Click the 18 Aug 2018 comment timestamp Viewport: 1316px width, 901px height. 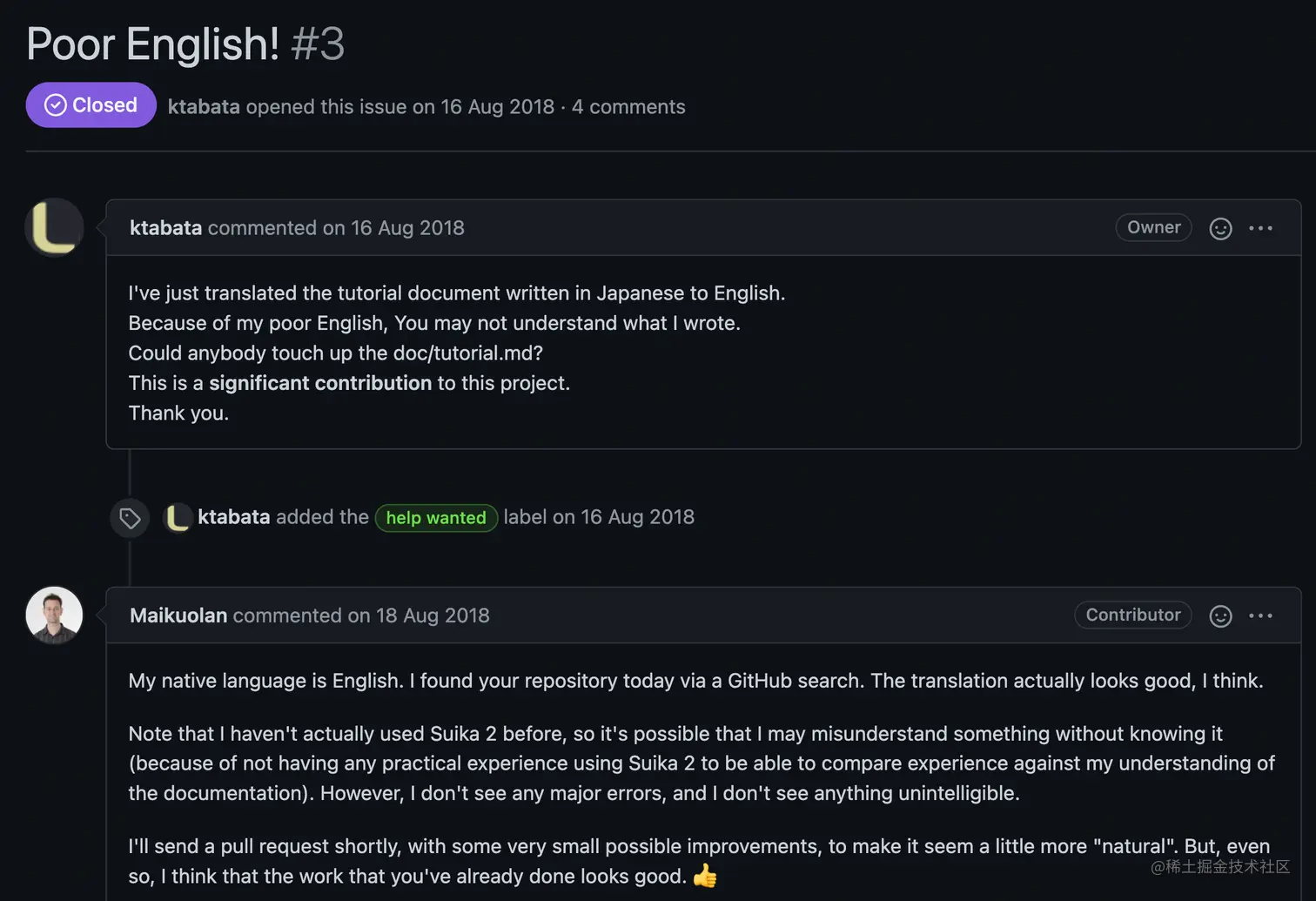click(433, 615)
